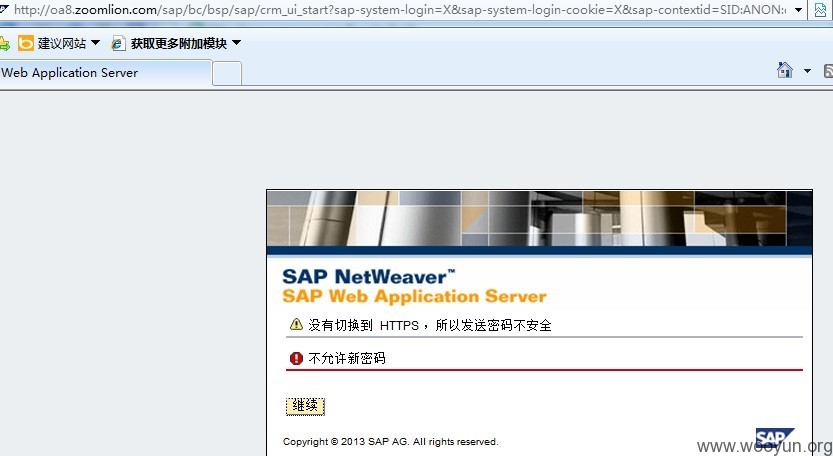833x456 pixels.
Task: Click the 不允许新密码 error message text
Action: pyautogui.click(x=346, y=359)
